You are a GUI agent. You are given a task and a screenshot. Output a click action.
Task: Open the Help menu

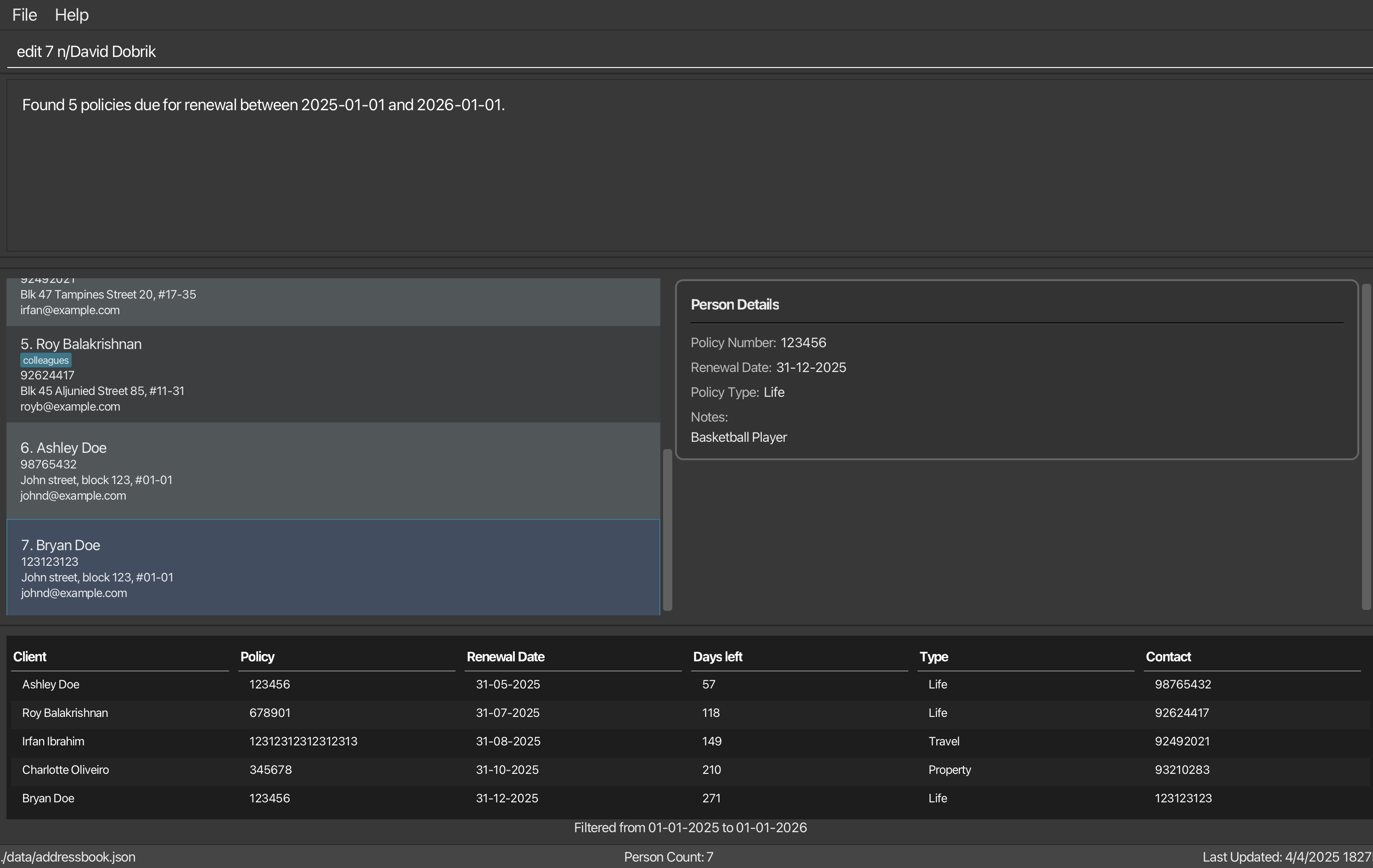pos(71,15)
